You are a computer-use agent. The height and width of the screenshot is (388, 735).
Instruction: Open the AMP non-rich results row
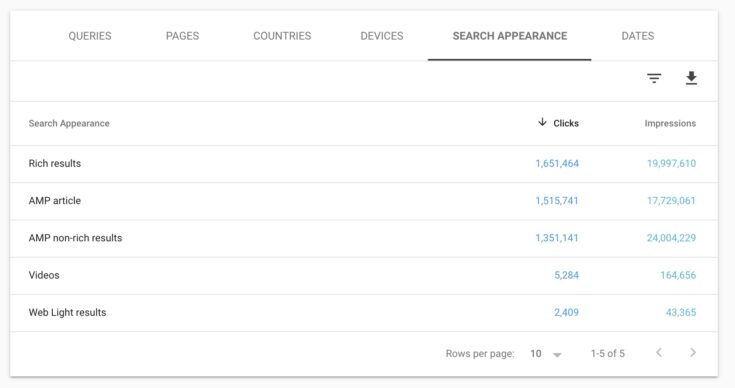click(x=364, y=238)
